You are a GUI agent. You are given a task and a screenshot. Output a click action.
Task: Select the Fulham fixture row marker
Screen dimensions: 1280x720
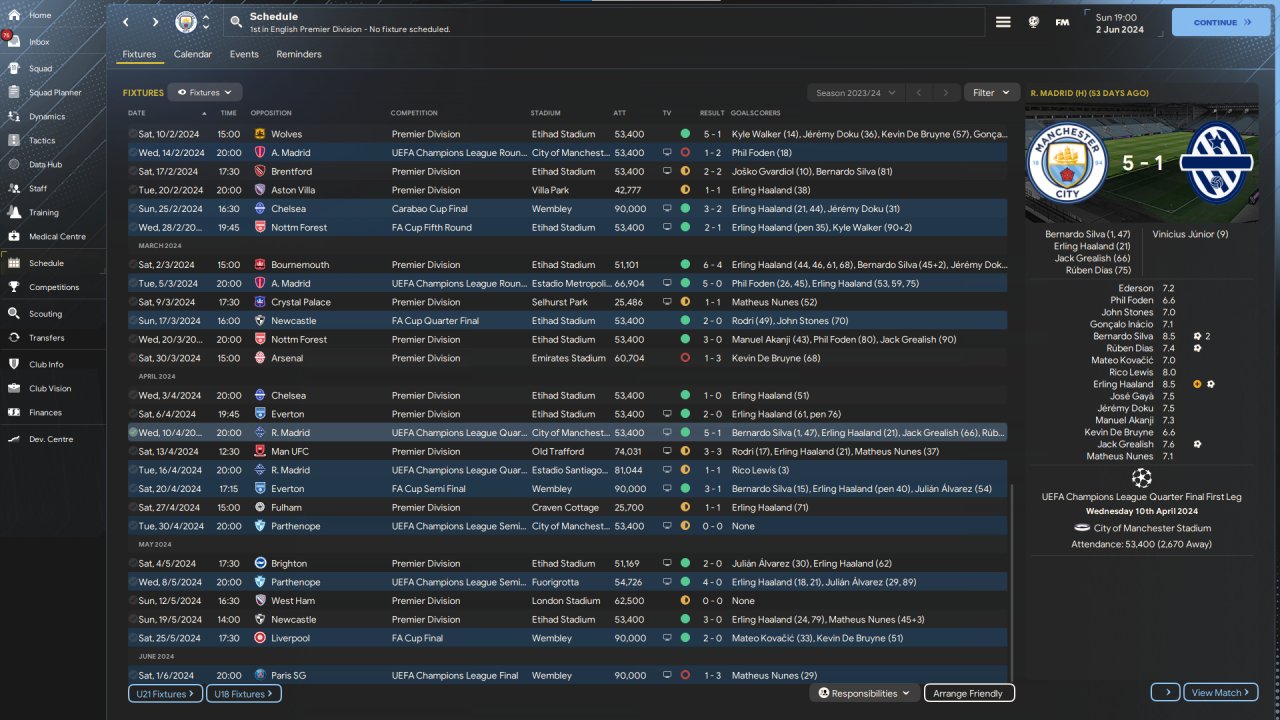point(133,508)
